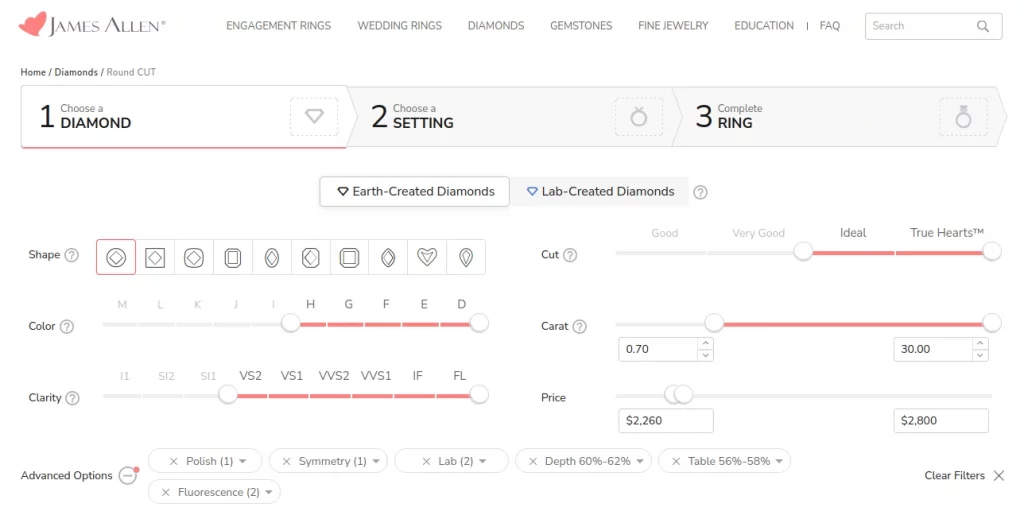The image size is (1024, 515).
Task: Open the Clarity help tooltip icon
Action: pos(72,398)
